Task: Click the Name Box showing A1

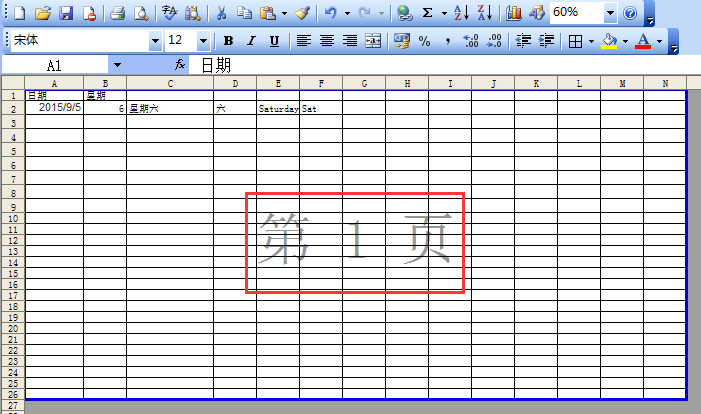Action: point(55,65)
